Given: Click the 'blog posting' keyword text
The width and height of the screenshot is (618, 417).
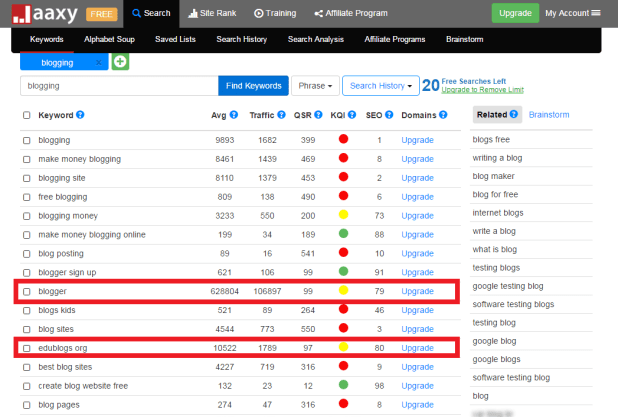Looking at the screenshot, I should (61, 253).
